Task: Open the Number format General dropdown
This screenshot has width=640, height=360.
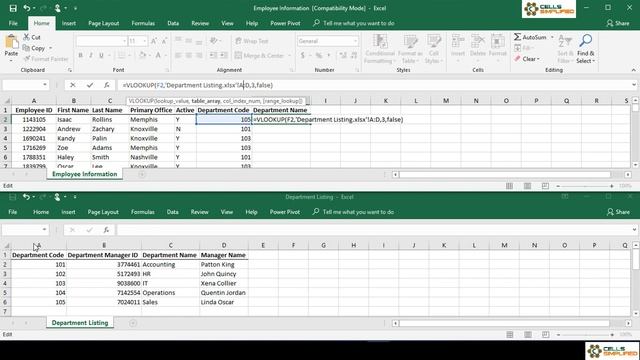Action: tap(355, 41)
